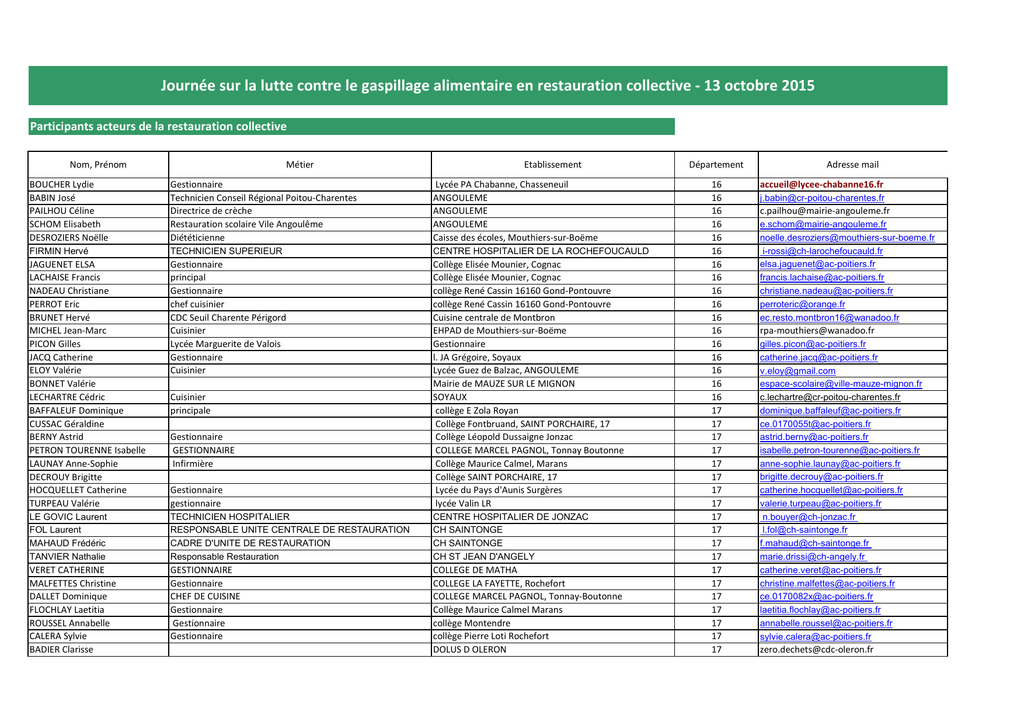Click f.mahaud@ch-saintonge.fr email link
The width and height of the screenshot is (1024, 725).
pos(815,543)
